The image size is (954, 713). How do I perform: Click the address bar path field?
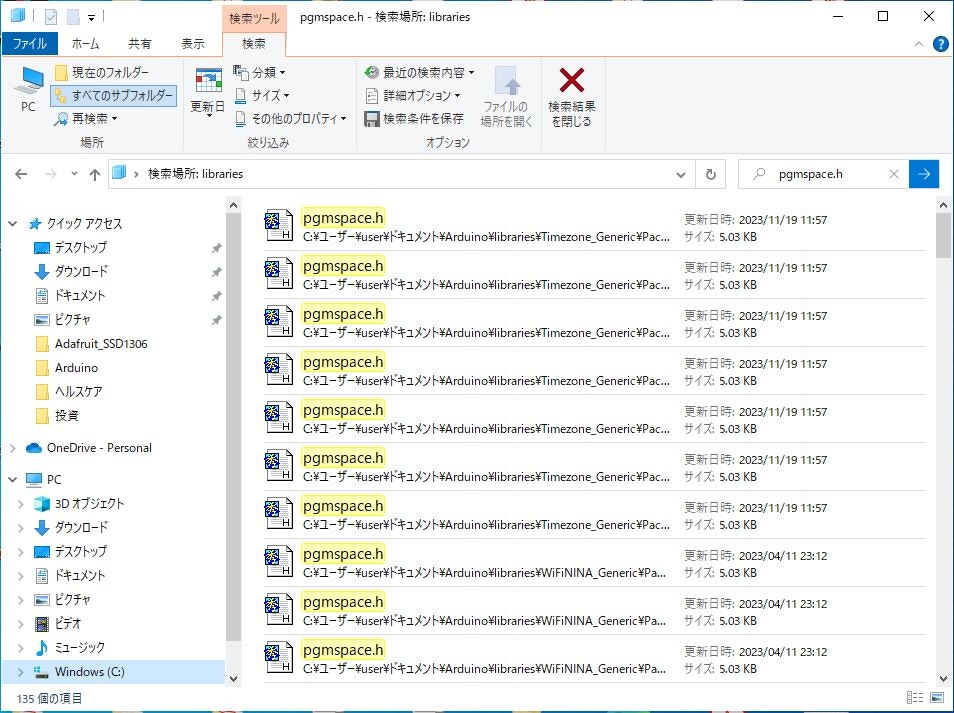[x=402, y=174]
